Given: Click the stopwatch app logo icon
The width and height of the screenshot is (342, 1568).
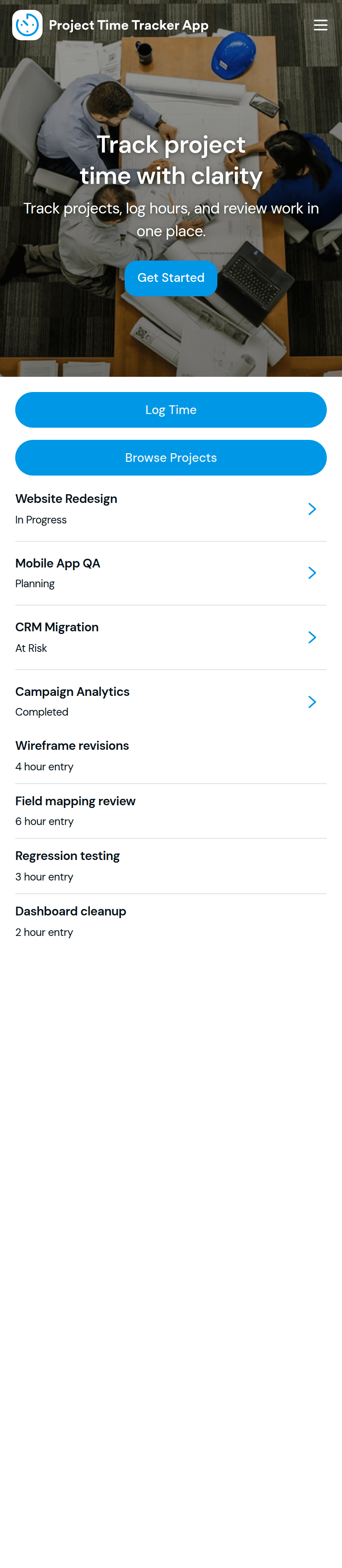Looking at the screenshot, I should (x=27, y=25).
